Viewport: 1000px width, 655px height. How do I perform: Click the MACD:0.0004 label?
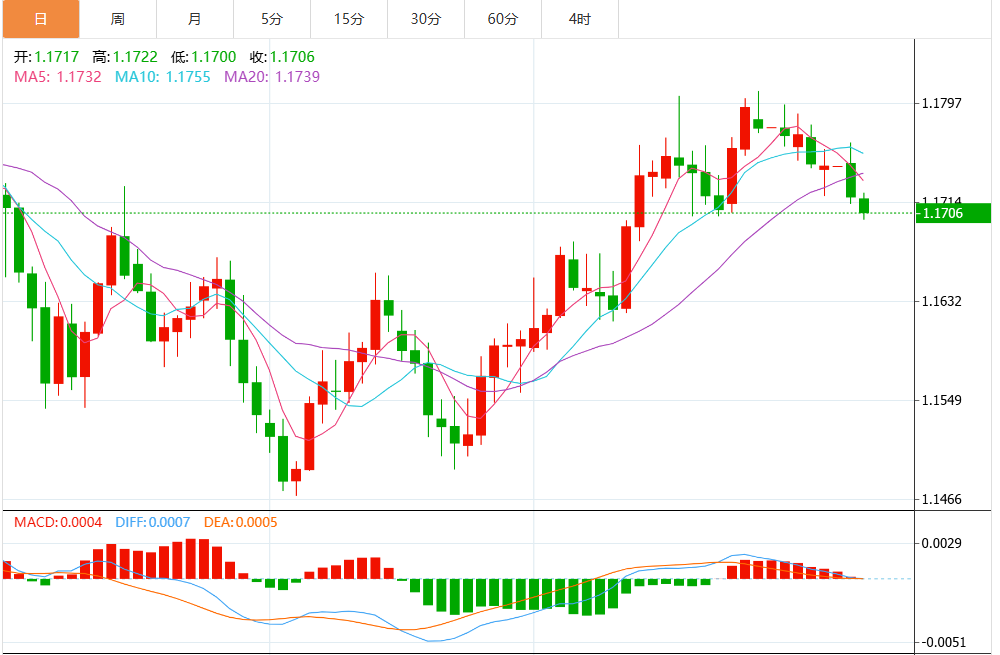(58, 522)
